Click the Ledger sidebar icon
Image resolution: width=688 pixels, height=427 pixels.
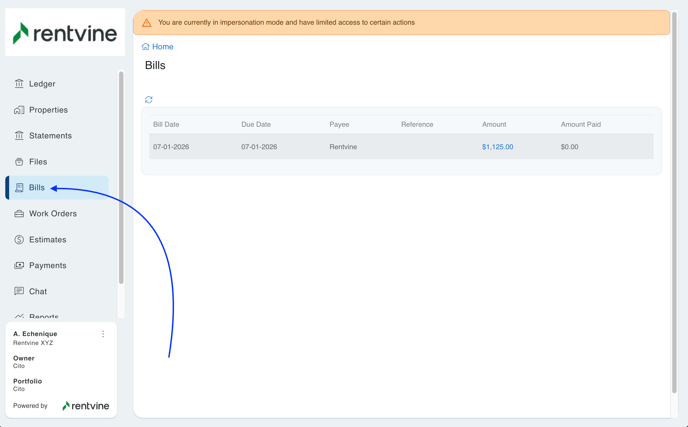[19, 84]
